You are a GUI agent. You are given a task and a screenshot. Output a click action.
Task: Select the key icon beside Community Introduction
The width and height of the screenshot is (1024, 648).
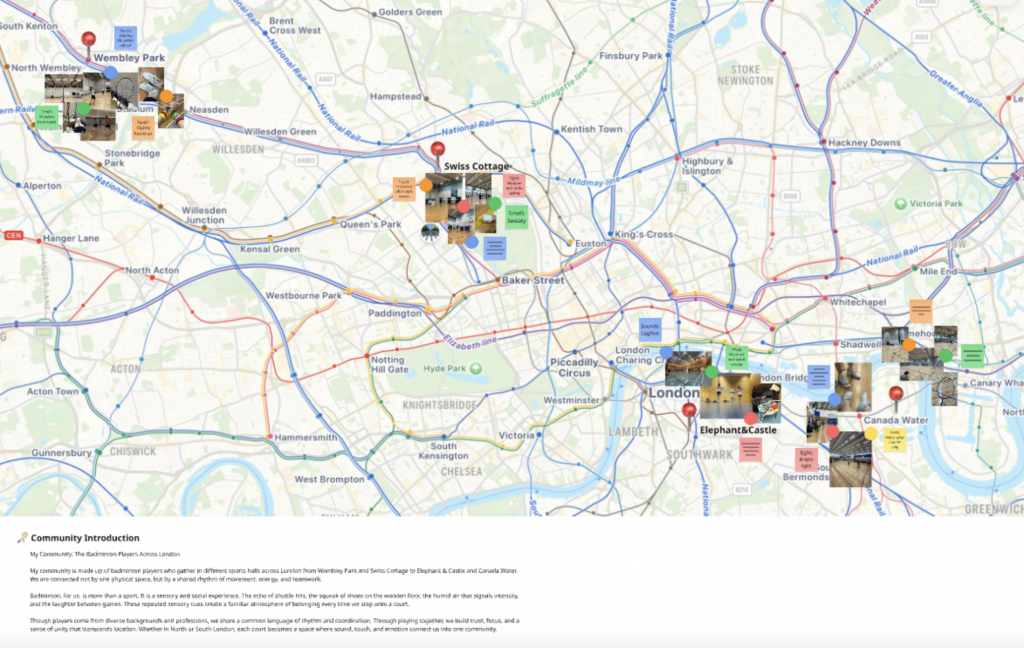22,538
